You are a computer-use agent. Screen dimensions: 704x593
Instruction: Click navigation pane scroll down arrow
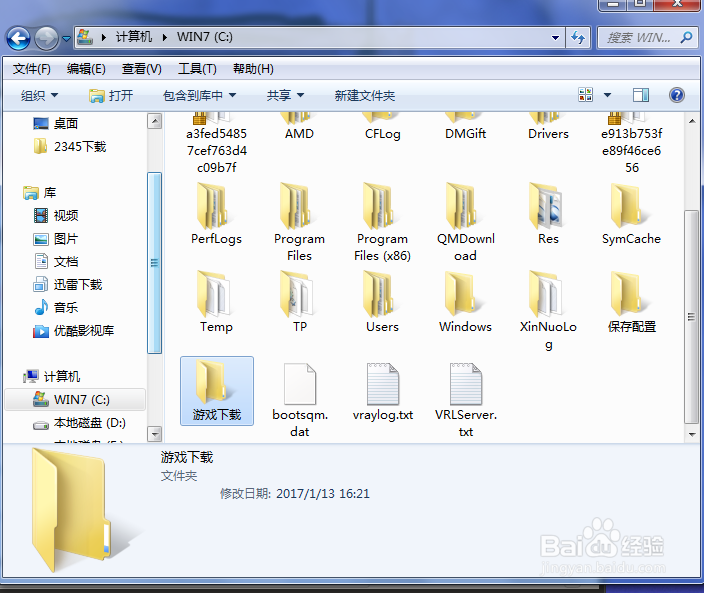click(154, 434)
